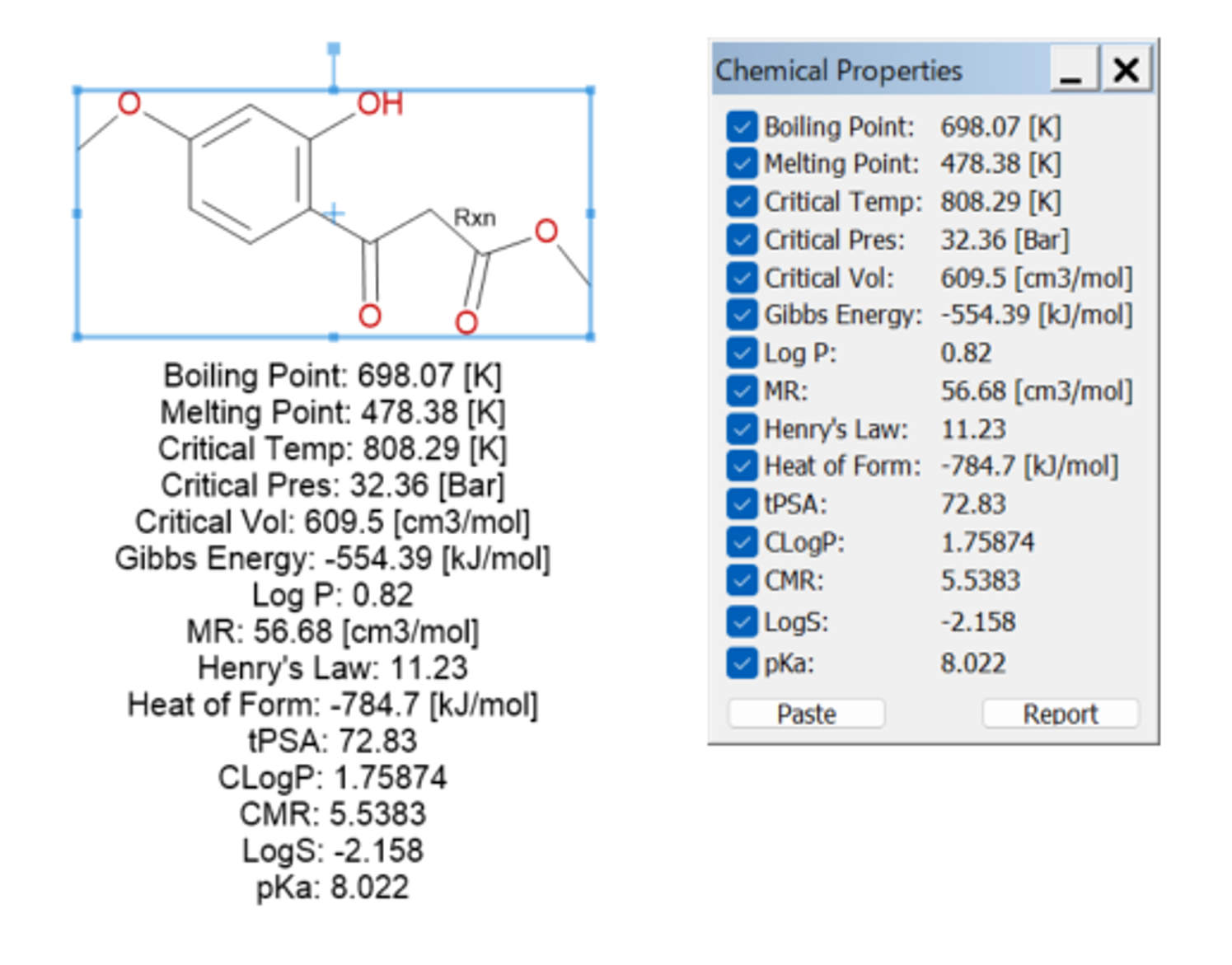Uncheck the Boiling Point checkbox
1232x965 pixels.
(742, 127)
